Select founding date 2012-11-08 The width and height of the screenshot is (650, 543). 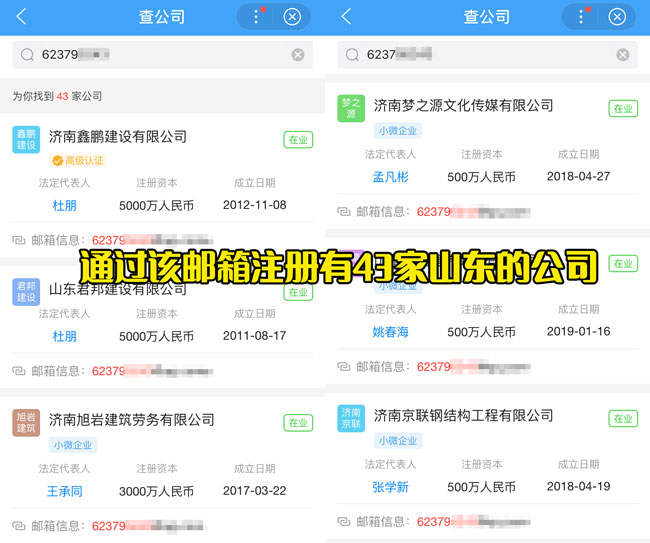click(x=255, y=205)
